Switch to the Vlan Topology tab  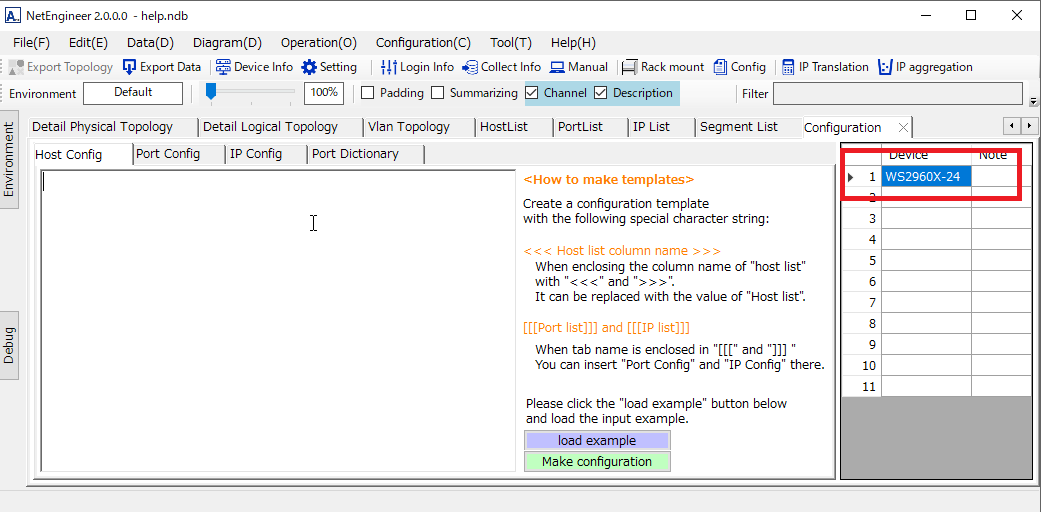pyautogui.click(x=408, y=127)
